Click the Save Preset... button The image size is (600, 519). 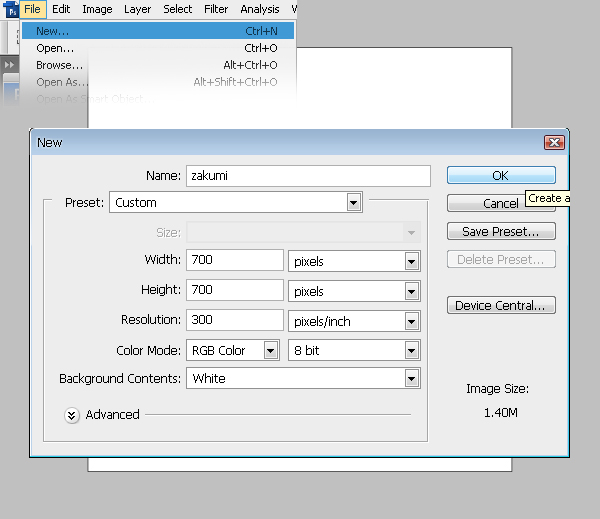point(501,232)
